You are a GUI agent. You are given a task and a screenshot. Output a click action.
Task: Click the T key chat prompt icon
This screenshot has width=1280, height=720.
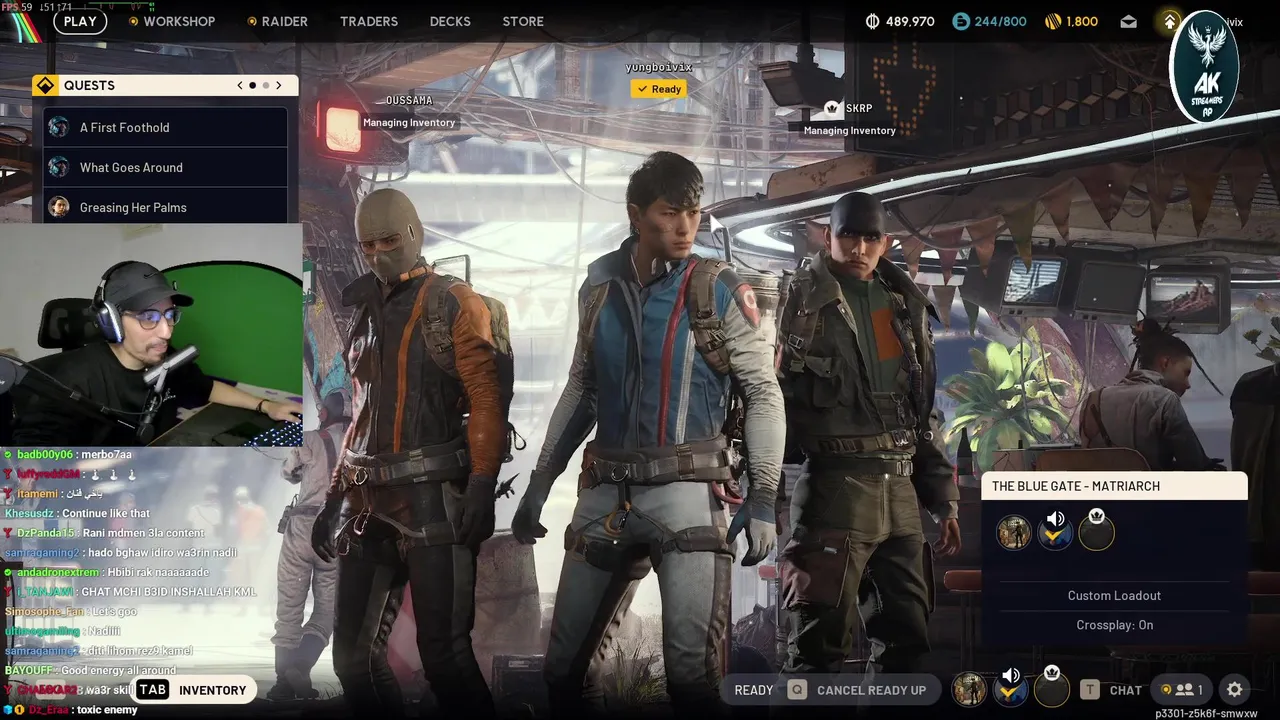pyautogui.click(x=1090, y=690)
